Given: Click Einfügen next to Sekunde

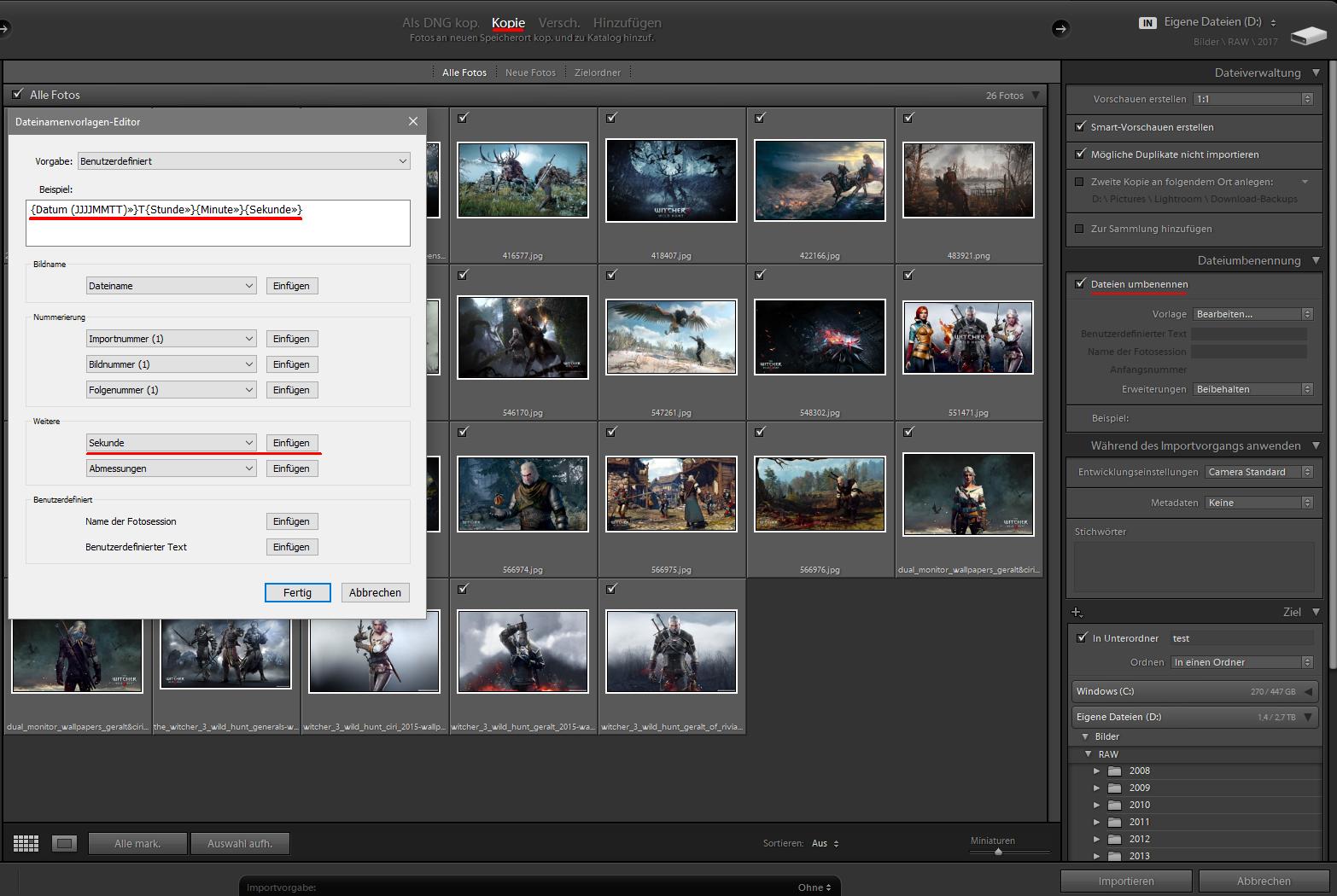Looking at the screenshot, I should pyautogui.click(x=291, y=443).
